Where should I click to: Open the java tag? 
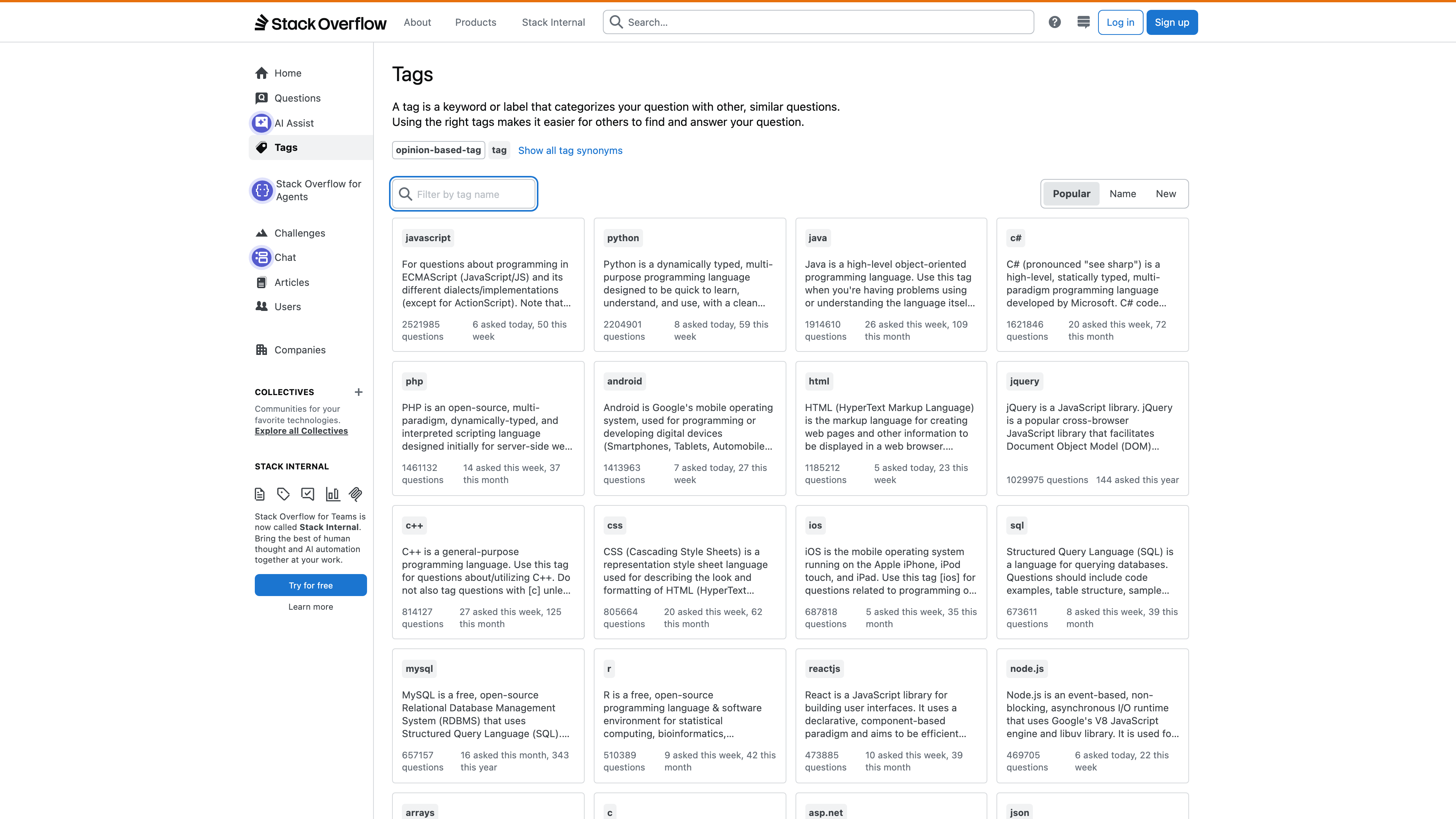coord(817,238)
